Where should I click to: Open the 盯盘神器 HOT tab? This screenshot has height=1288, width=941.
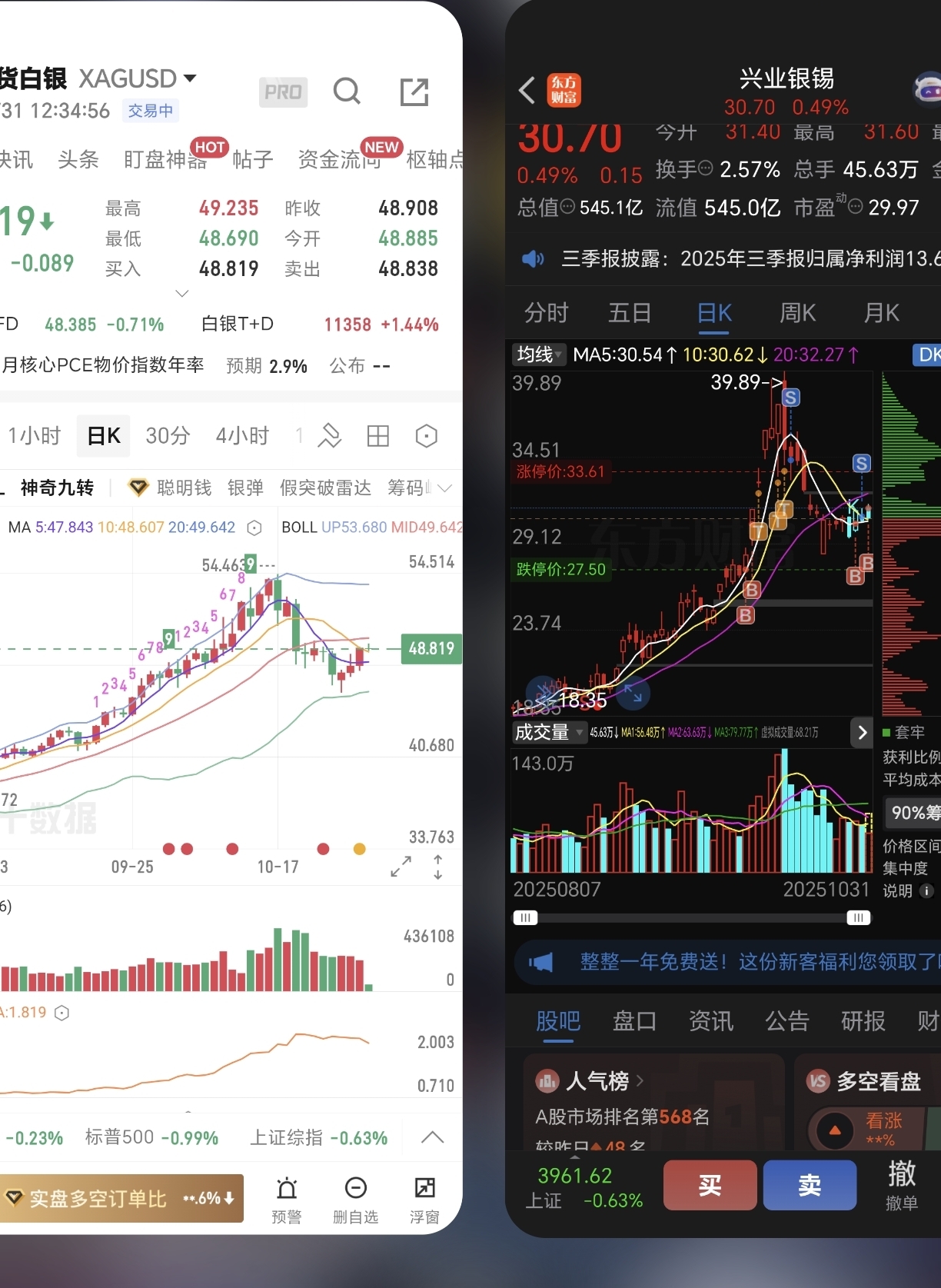click(165, 159)
